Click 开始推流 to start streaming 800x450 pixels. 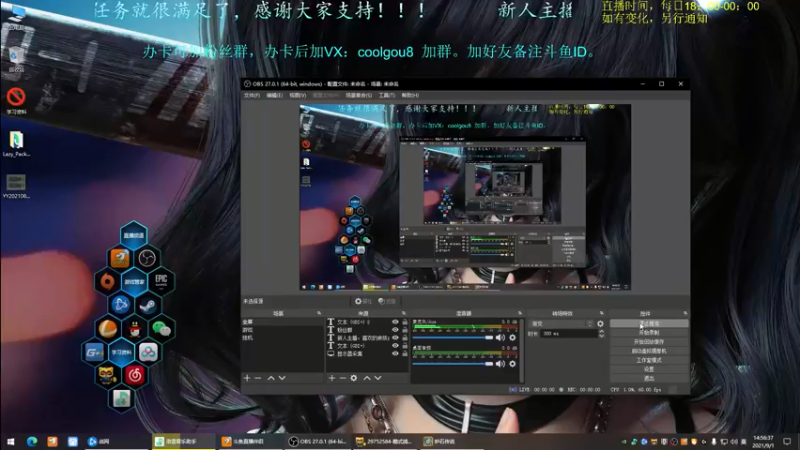tap(649, 323)
